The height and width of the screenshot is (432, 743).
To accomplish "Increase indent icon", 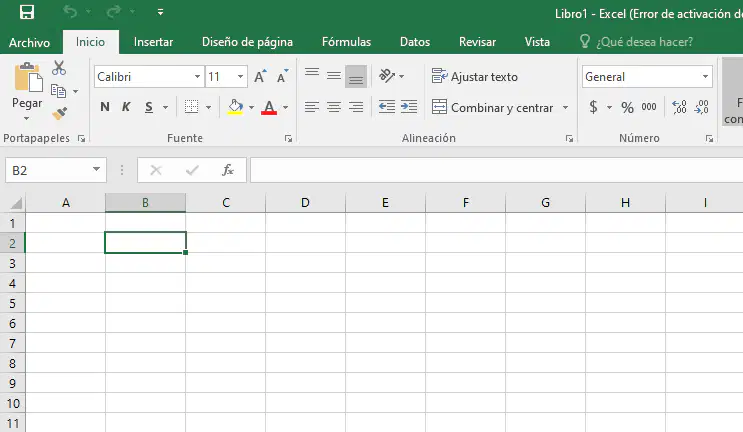I will point(409,107).
